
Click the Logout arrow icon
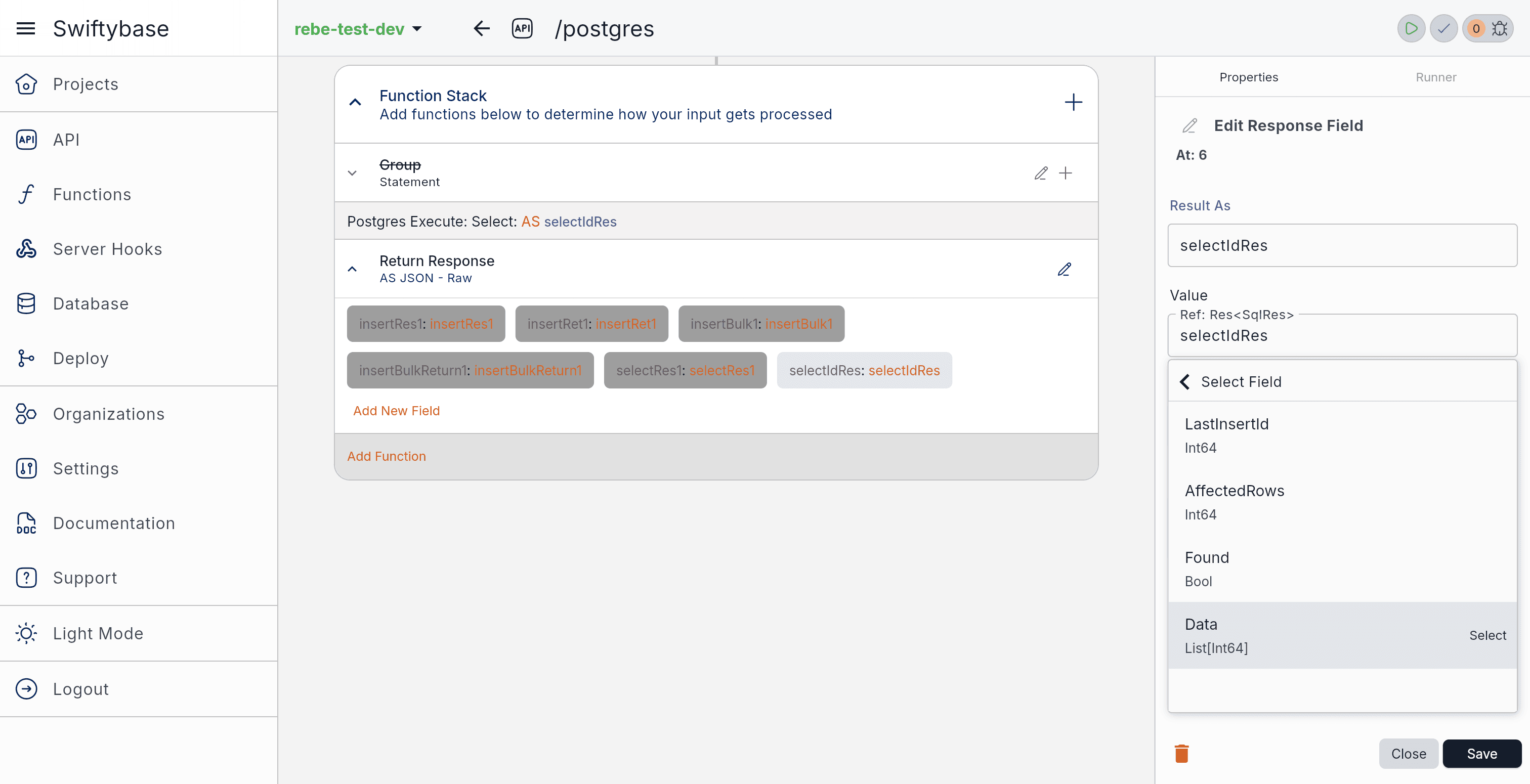(26, 689)
